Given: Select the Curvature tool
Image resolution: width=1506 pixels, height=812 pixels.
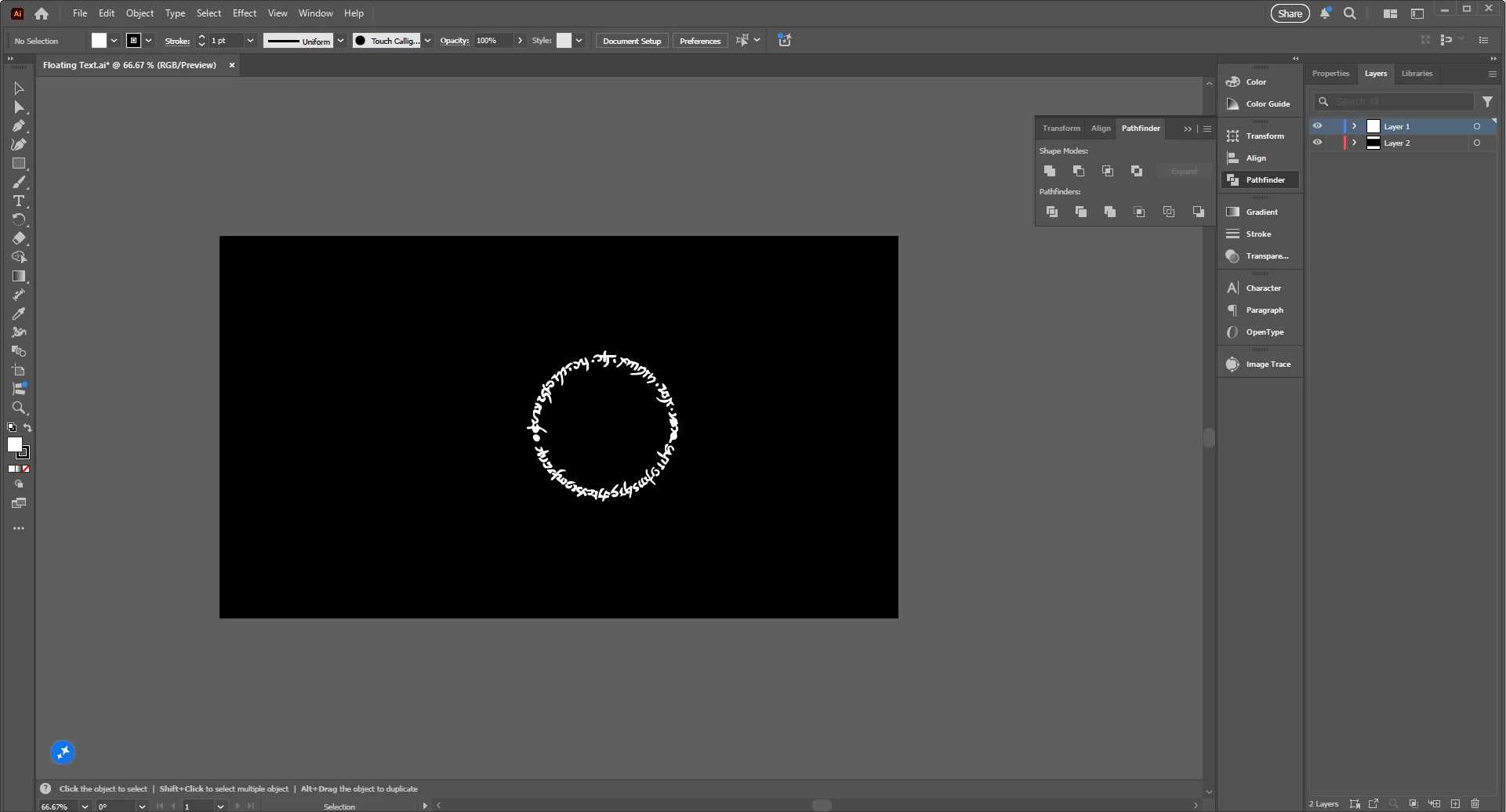Looking at the screenshot, I should pos(19,145).
